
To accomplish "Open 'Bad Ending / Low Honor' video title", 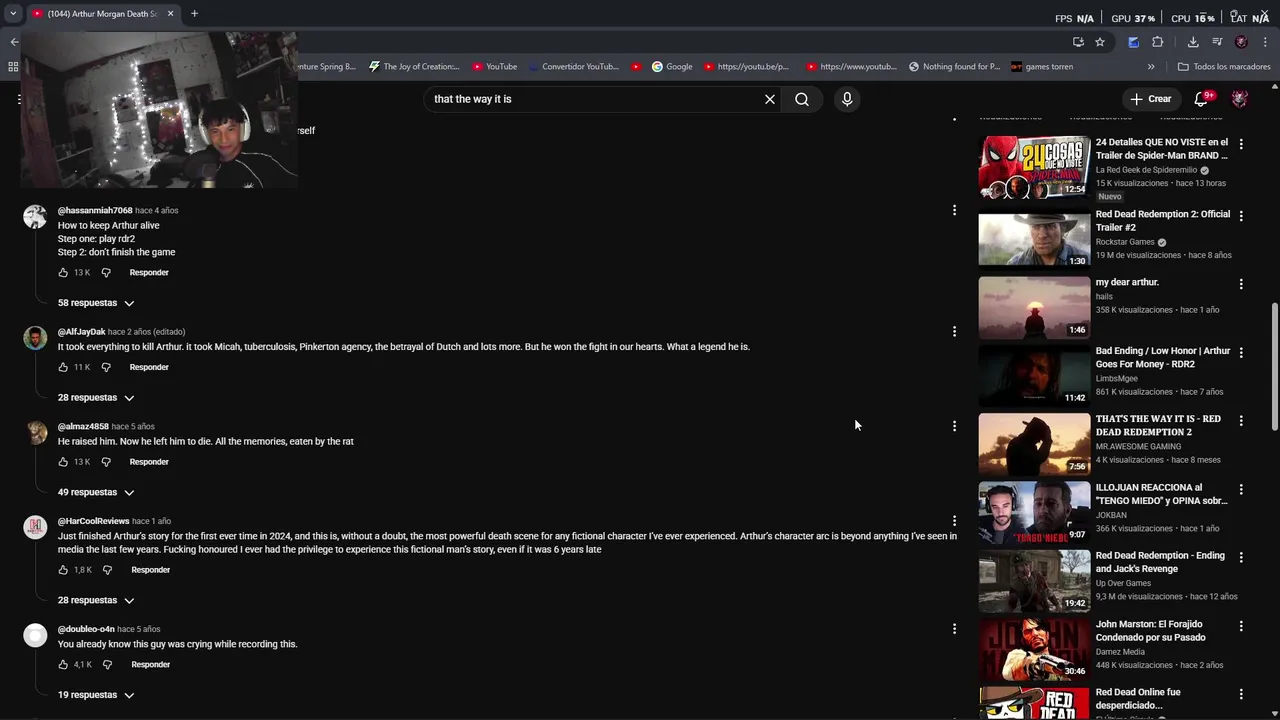I will [x=1163, y=358].
